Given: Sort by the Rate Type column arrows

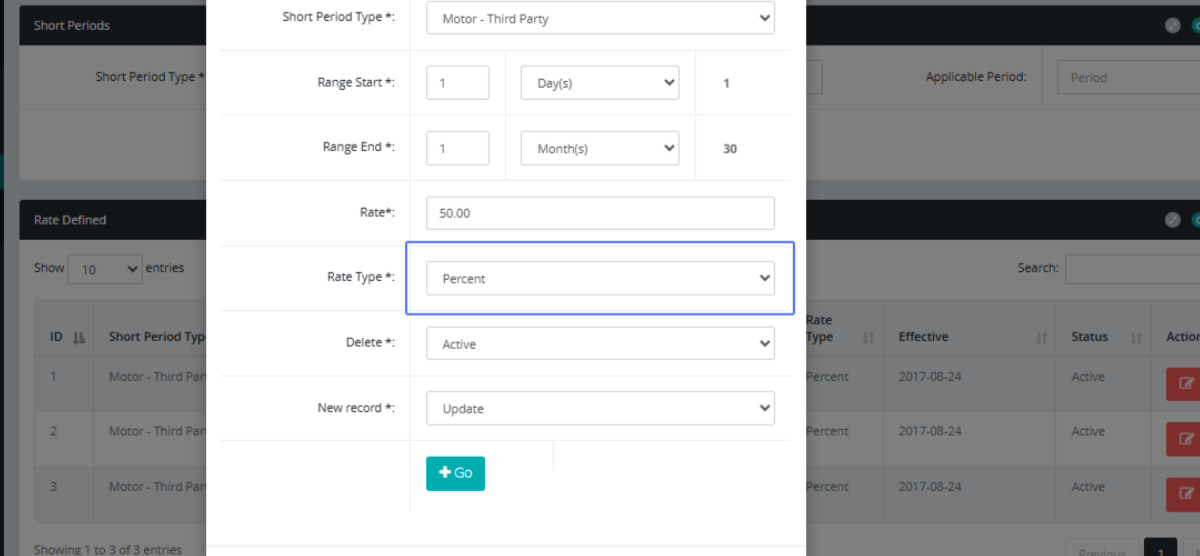Looking at the screenshot, I should coord(867,338).
